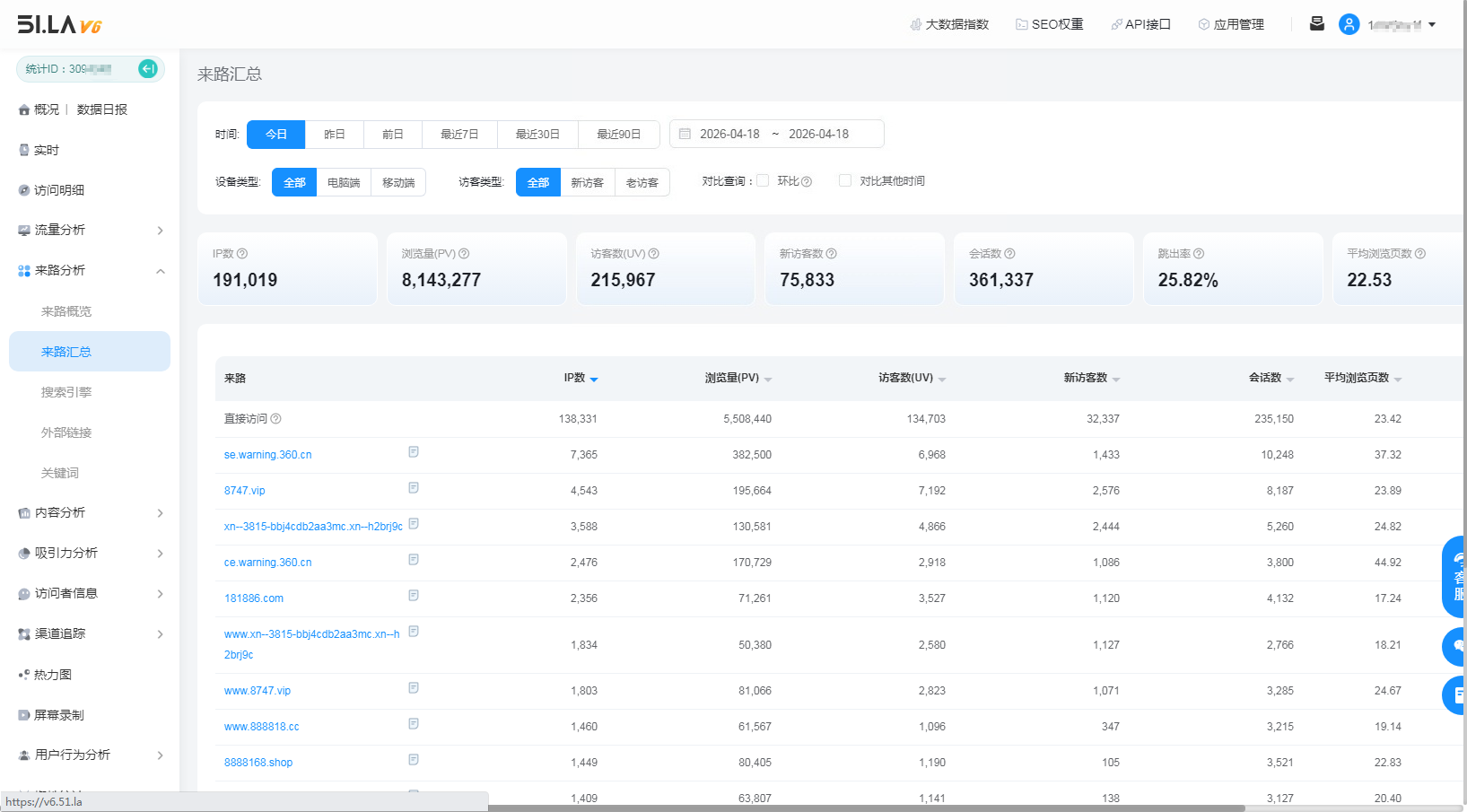
Task: Click detail icon beside 8747.vip row
Action: [x=414, y=488]
